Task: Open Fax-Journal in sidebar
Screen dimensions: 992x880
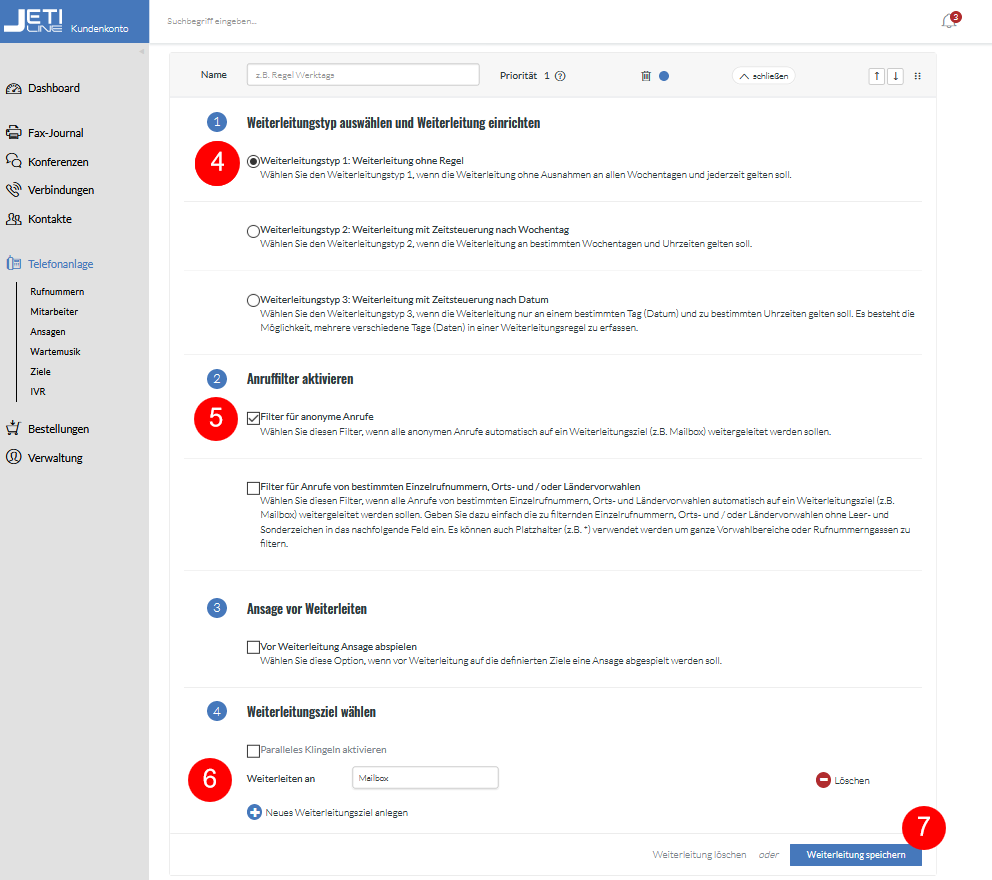Action: pos(55,133)
